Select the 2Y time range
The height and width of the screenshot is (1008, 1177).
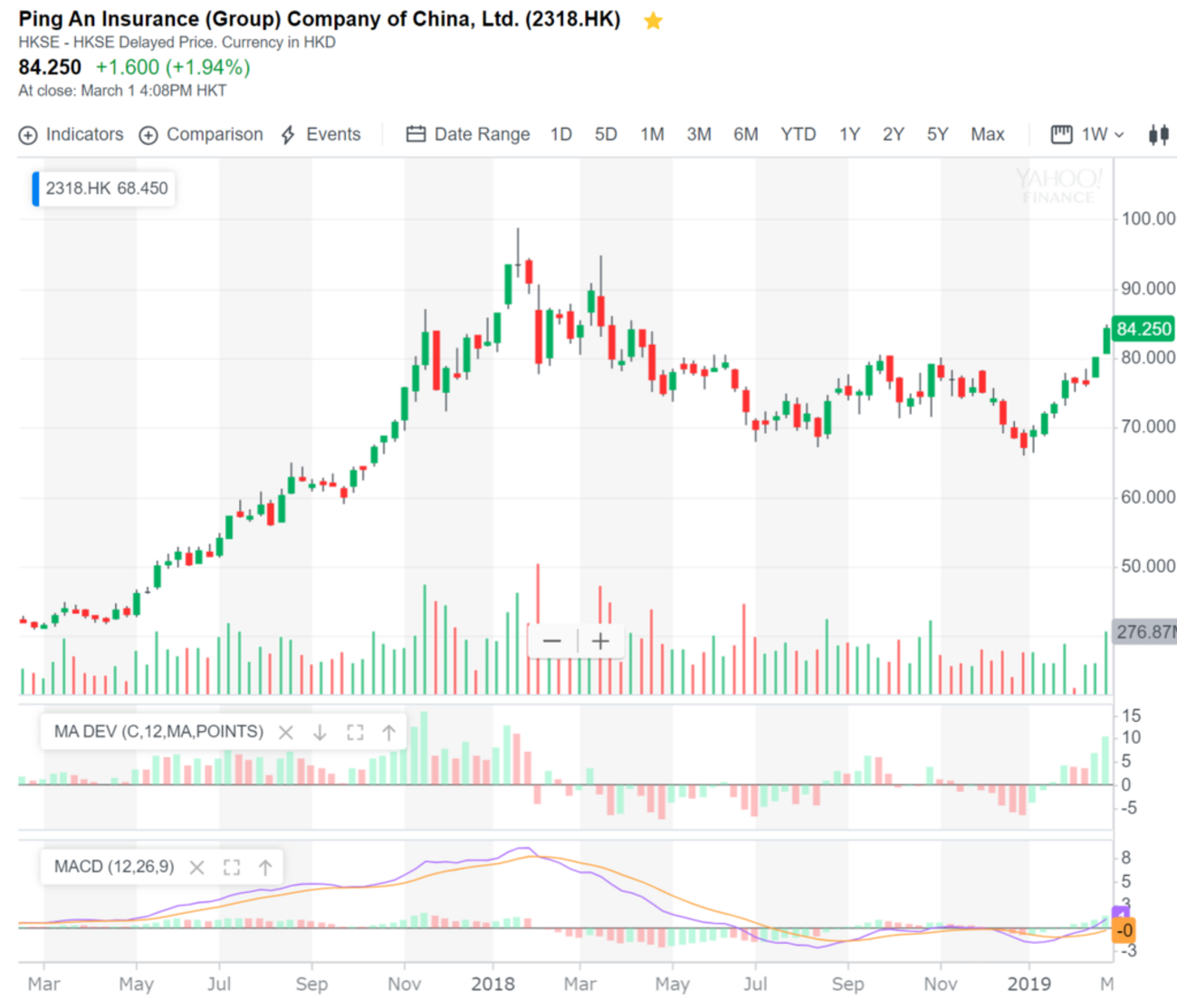(894, 135)
